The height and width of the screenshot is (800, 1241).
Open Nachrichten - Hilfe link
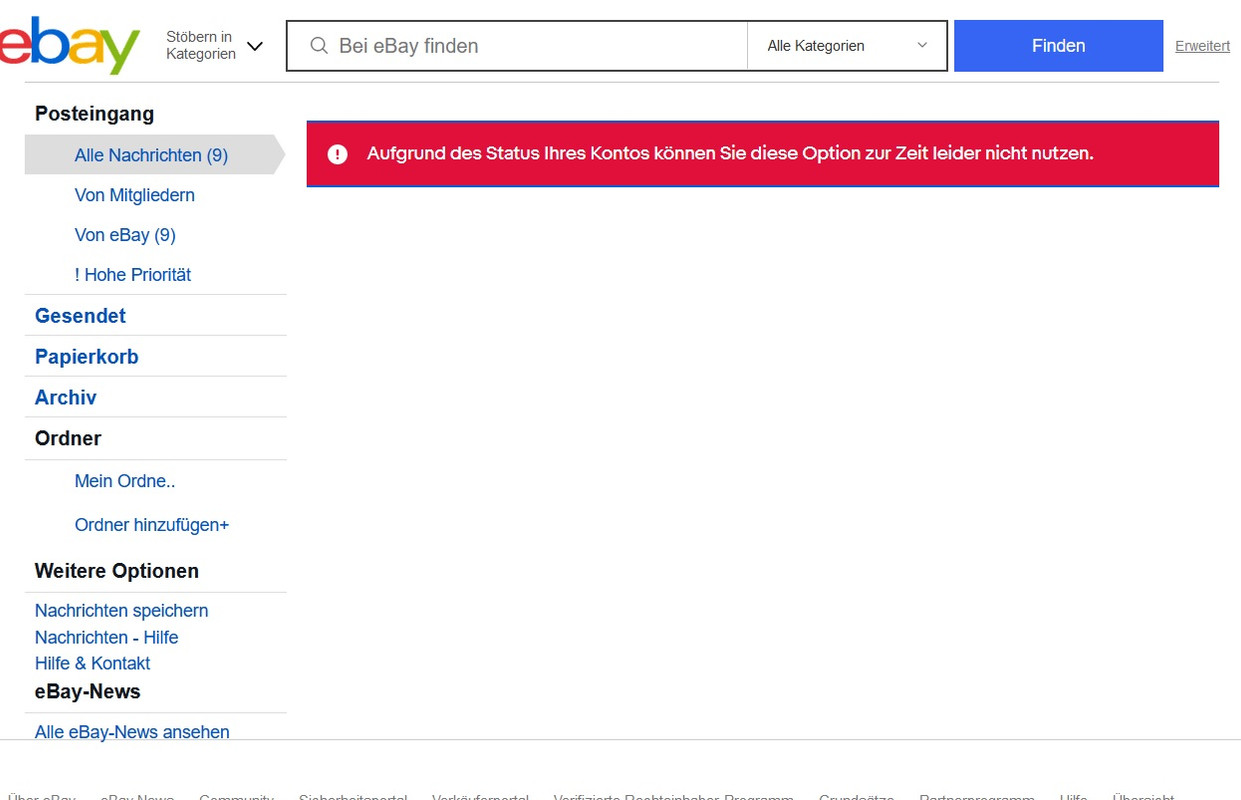[x=106, y=638]
